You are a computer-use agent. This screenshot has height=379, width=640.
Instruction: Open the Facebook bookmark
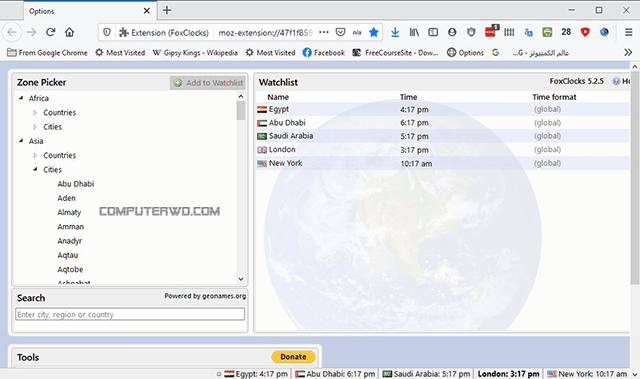click(324, 53)
